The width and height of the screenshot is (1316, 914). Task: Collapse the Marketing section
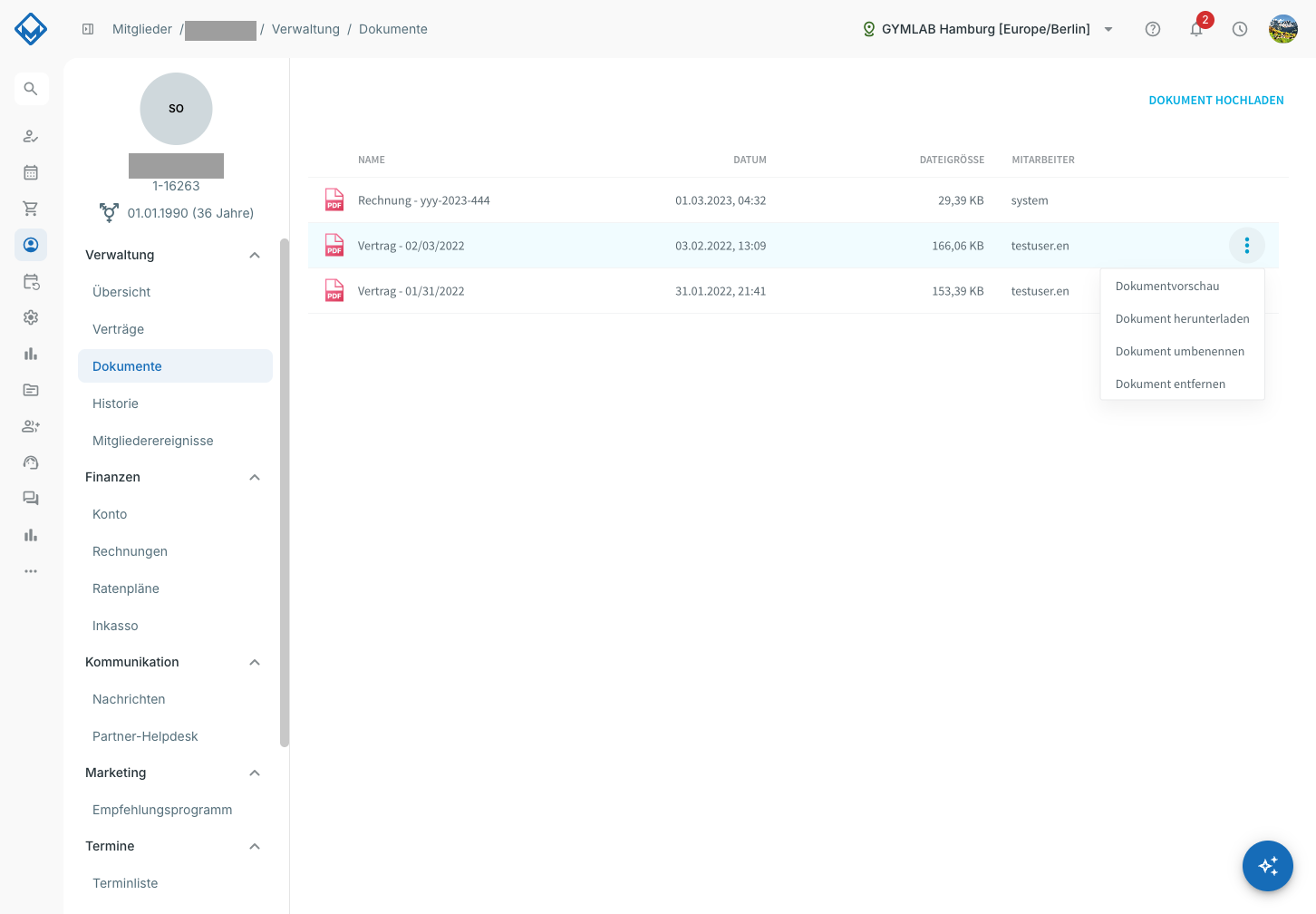coord(255,773)
